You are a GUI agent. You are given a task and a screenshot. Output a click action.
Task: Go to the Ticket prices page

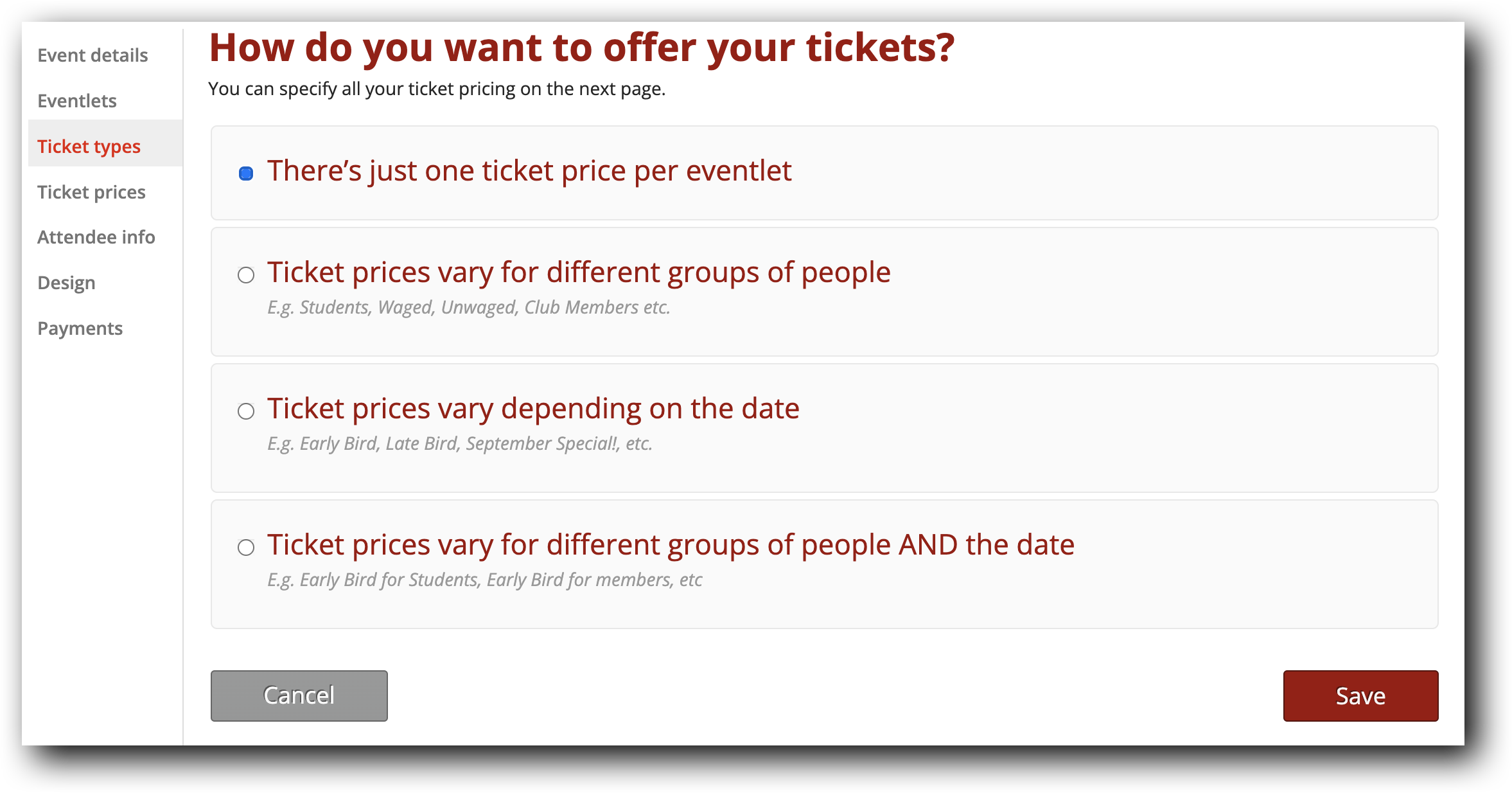[x=92, y=192]
